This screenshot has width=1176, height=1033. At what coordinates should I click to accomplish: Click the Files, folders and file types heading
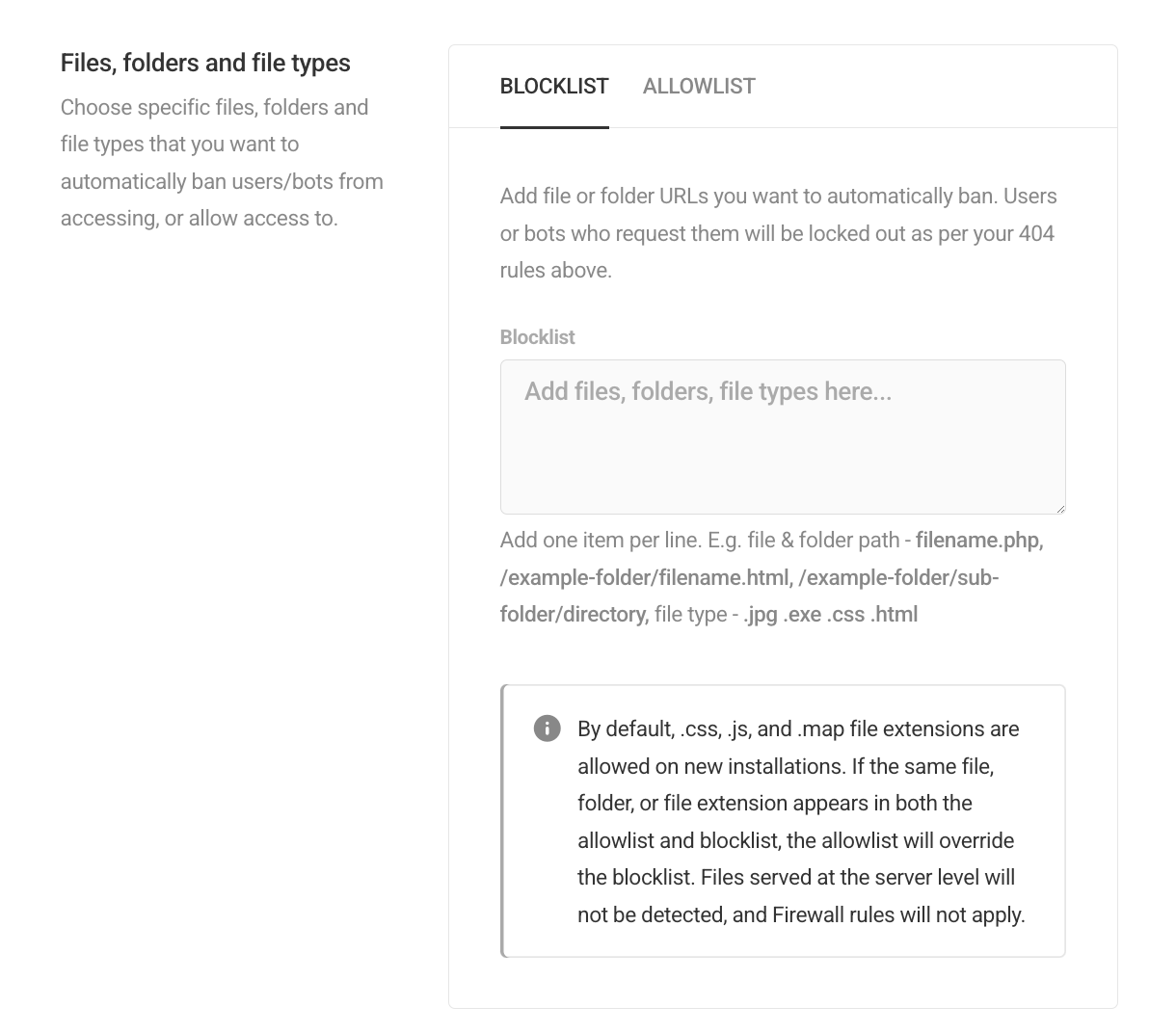click(x=205, y=63)
